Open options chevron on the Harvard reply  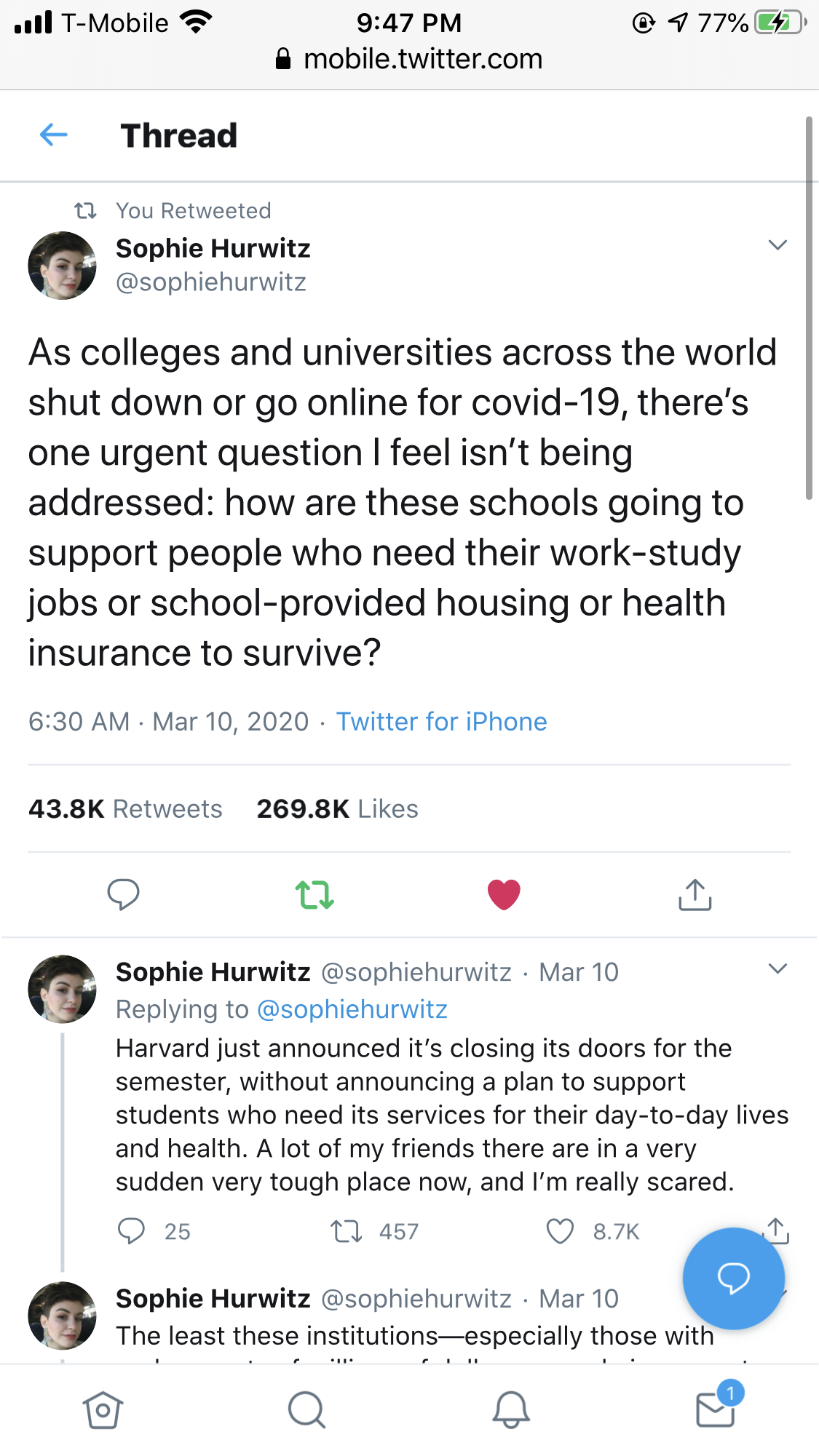(x=778, y=969)
